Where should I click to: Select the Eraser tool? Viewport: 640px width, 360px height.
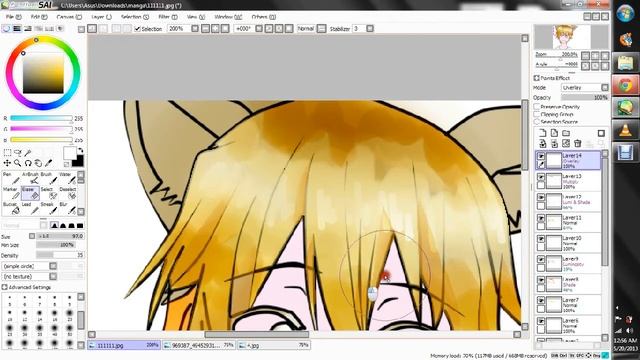click(x=30, y=193)
